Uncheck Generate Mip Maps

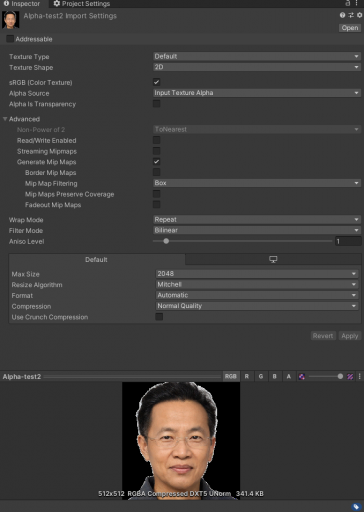click(156, 162)
